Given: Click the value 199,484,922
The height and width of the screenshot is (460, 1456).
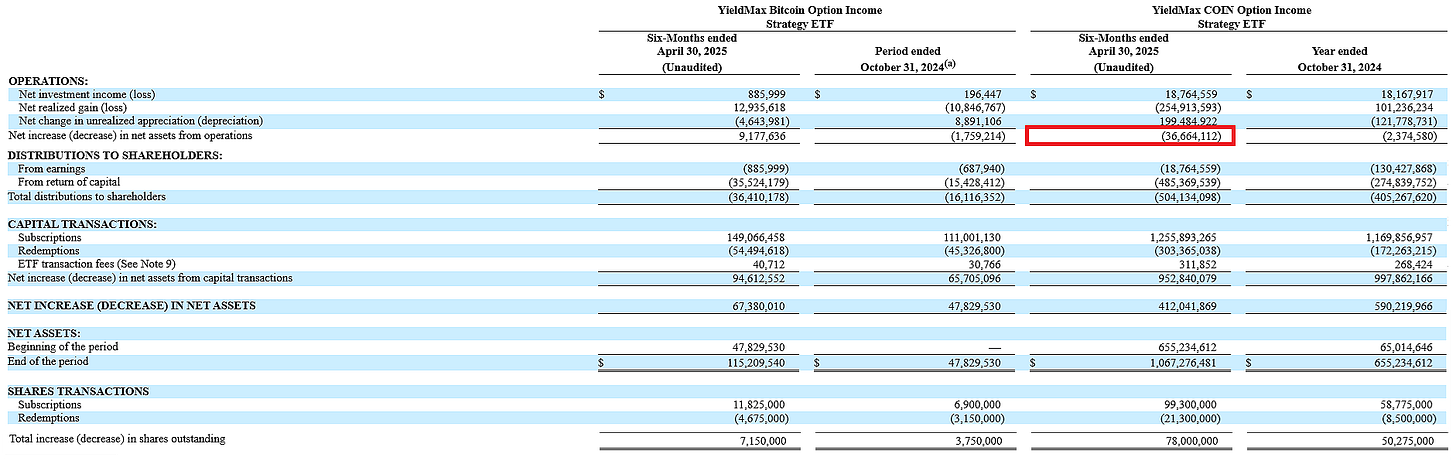Looking at the screenshot, I should [x=1188, y=121].
